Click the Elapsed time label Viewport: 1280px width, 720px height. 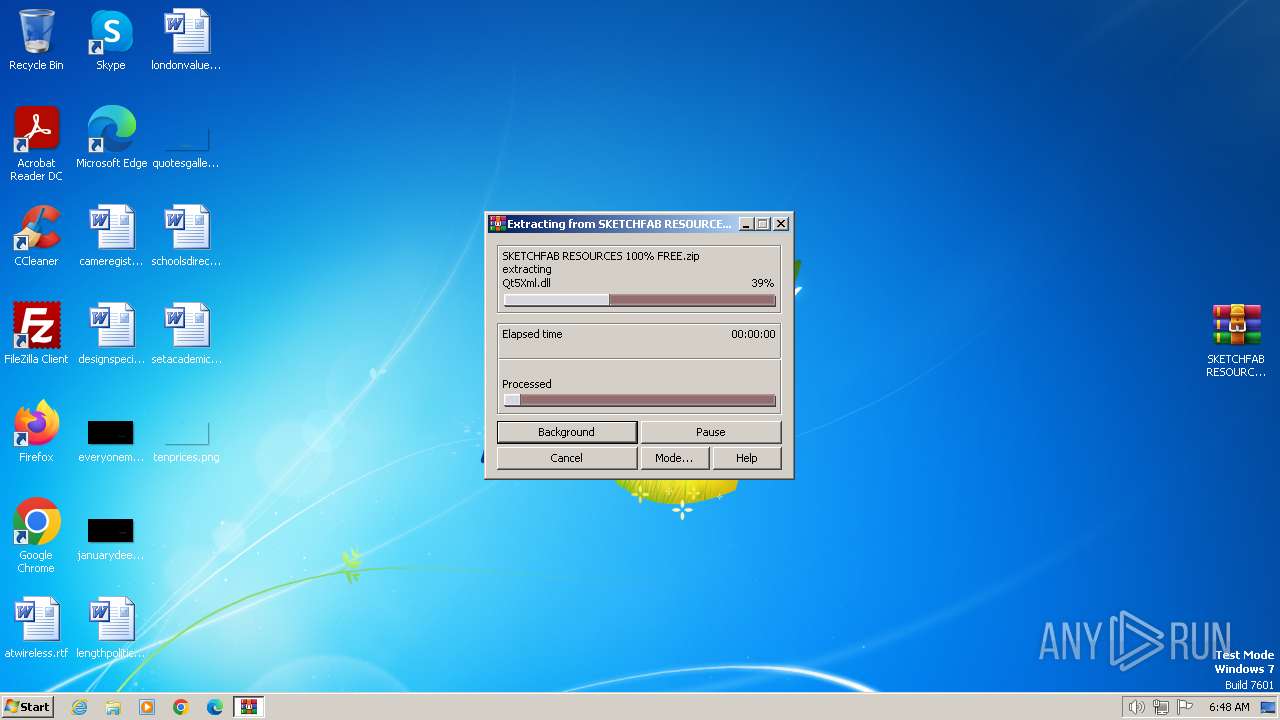532,334
